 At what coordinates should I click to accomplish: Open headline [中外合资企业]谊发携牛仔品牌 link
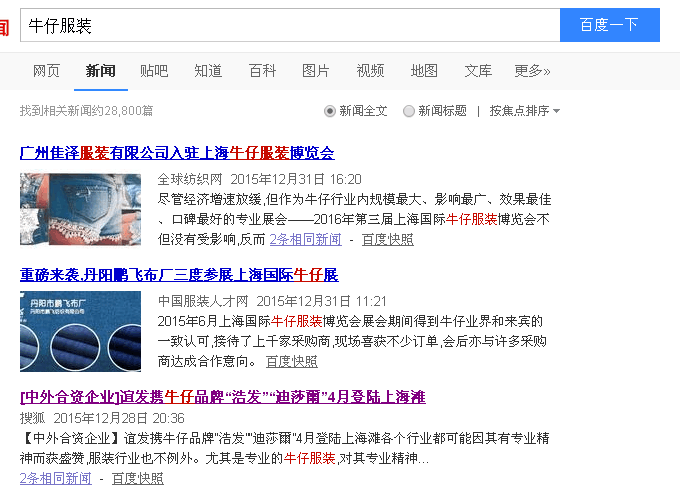(223, 397)
